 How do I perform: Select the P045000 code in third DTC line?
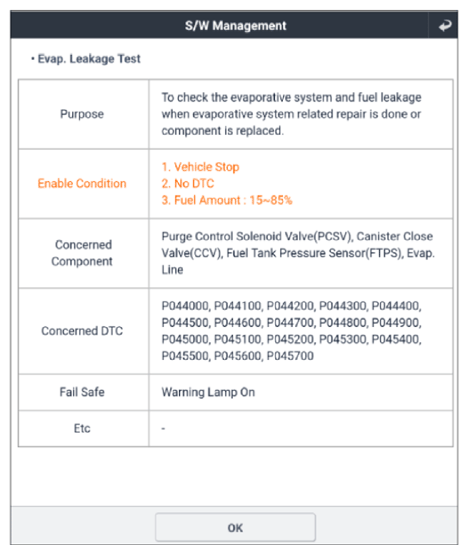pos(186,339)
